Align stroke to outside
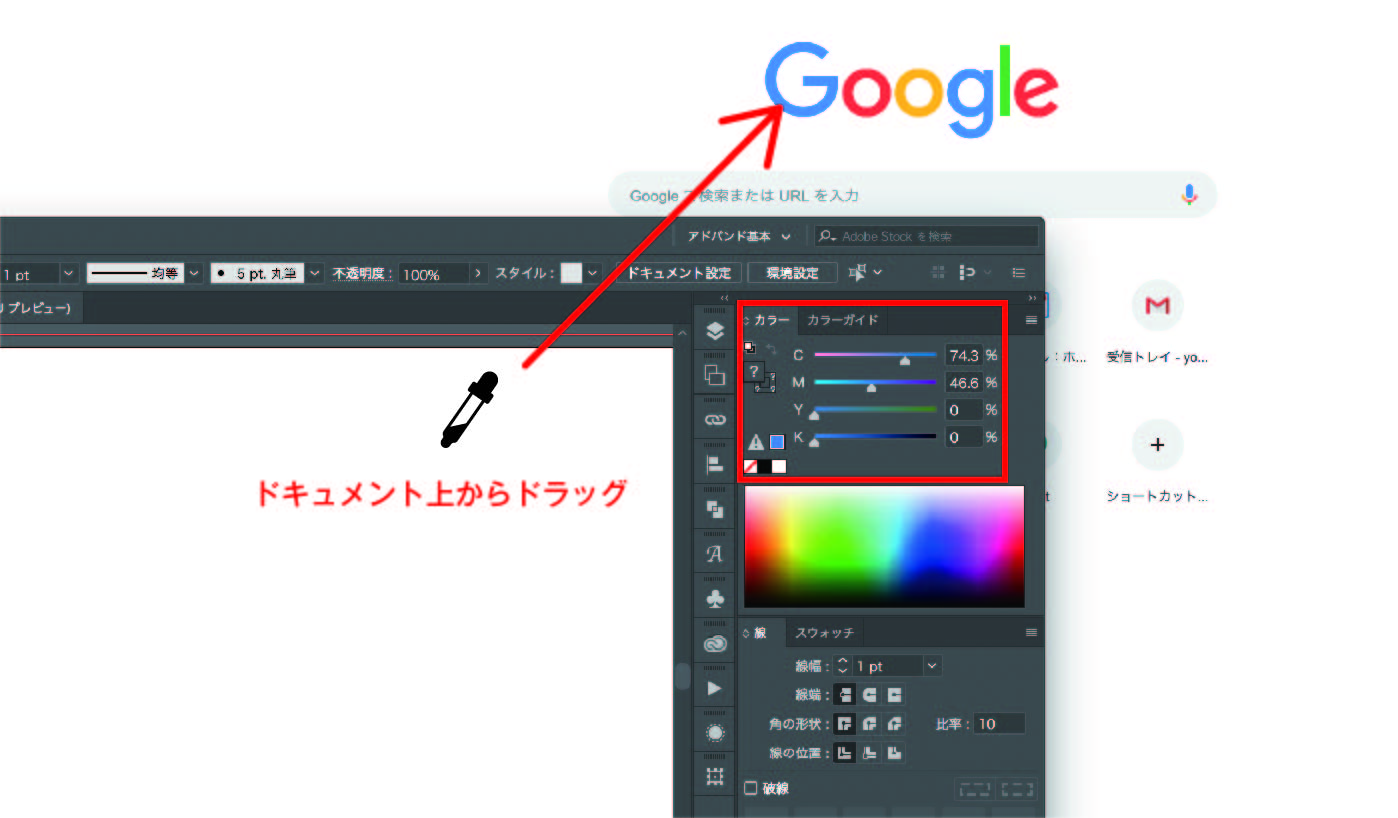This screenshot has width=1398, height=818. click(x=895, y=752)
